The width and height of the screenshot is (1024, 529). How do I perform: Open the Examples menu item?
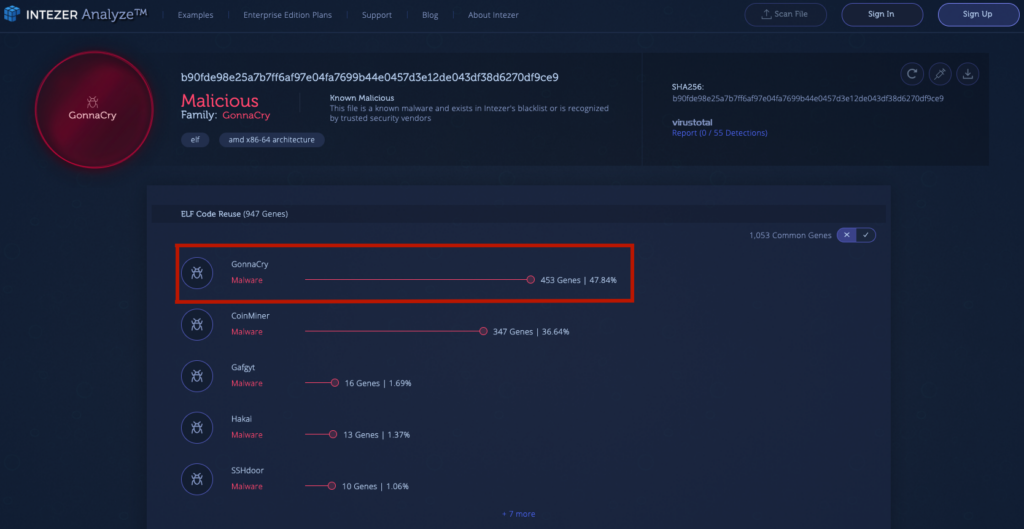click(x=195, y=15)
